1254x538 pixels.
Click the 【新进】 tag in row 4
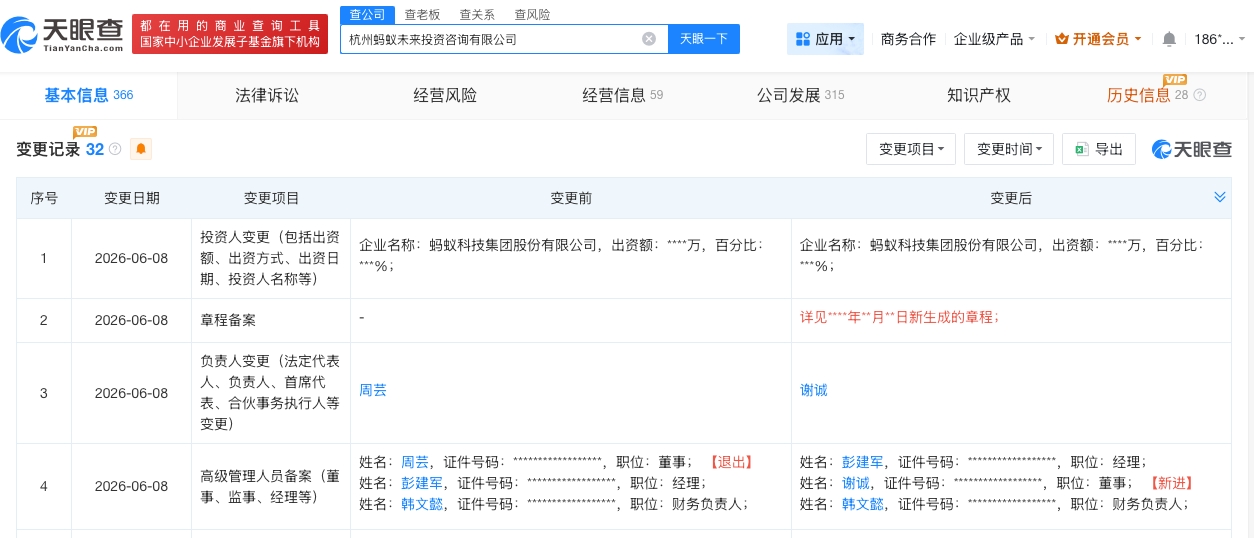click(x=1171, y=483)
